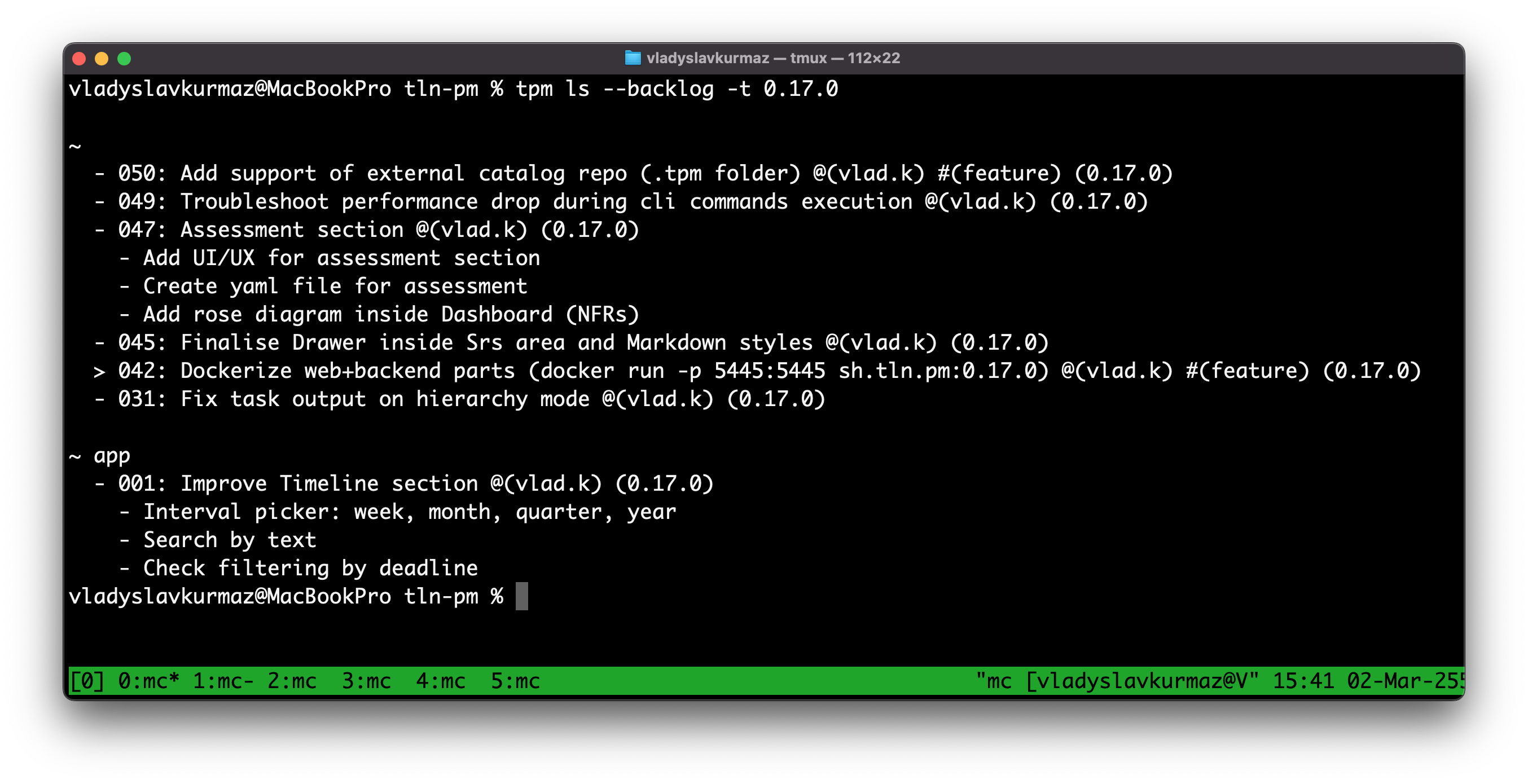Switch to tmux window 1:mc-
This screenshot has height=784, width=1528.
click(x=222, y=681)
